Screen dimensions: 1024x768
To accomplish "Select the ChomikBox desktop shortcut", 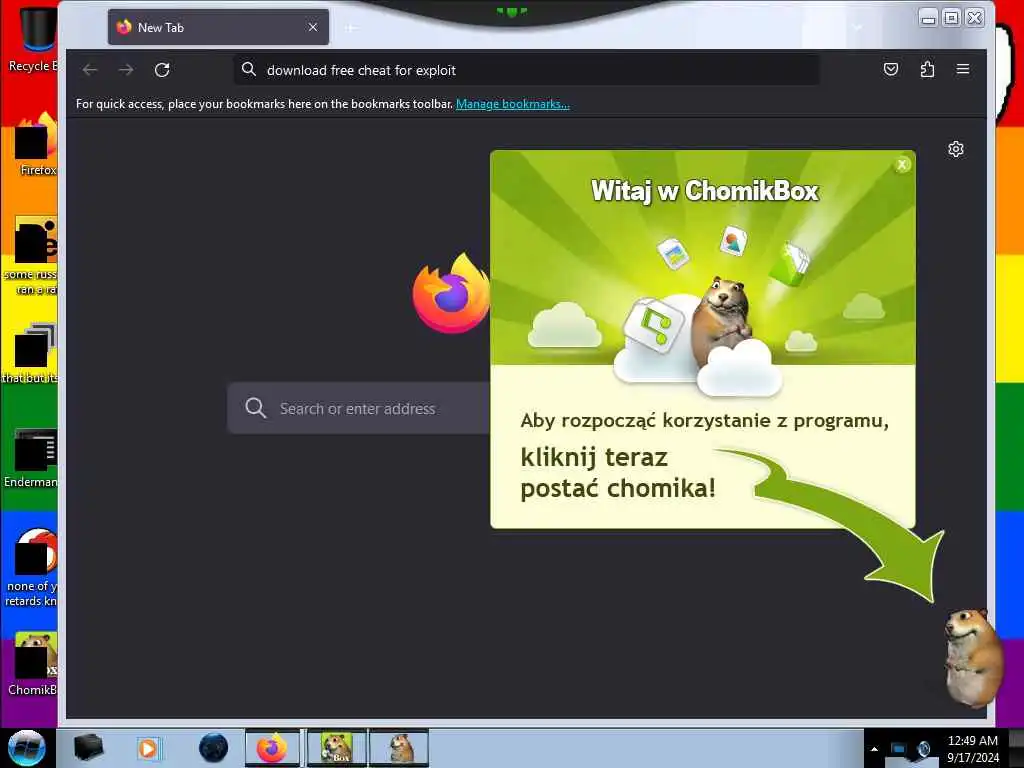I will [33, 663].
